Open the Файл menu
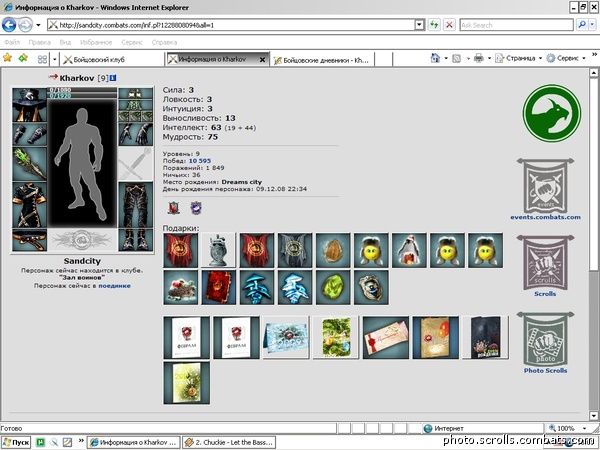Viewport: 600px width, 450px height. pos(12,42)
